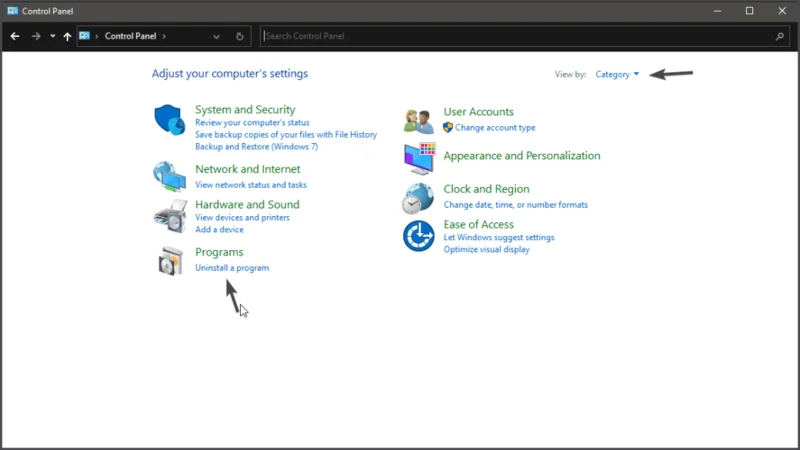Expand the chevron before Control Panel breadcrumb
The height and width of the screenshot is (450, 800).
96,36
